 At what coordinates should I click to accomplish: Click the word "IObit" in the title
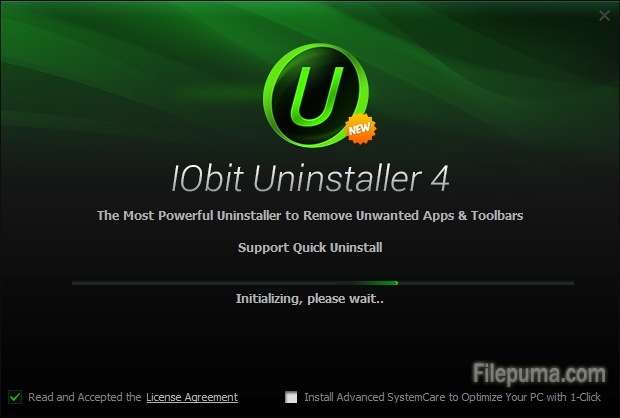207,179
